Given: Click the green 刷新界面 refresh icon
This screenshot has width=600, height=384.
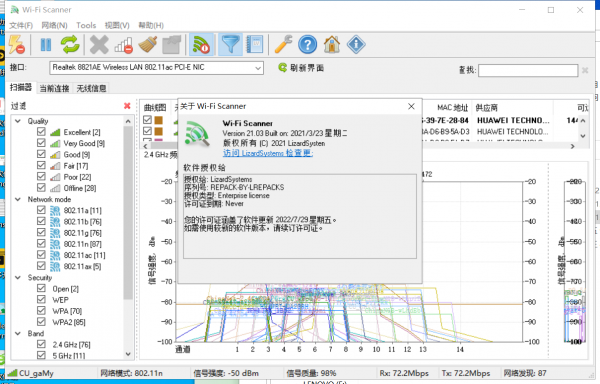Looking at the screenshot, I should 282,68.
